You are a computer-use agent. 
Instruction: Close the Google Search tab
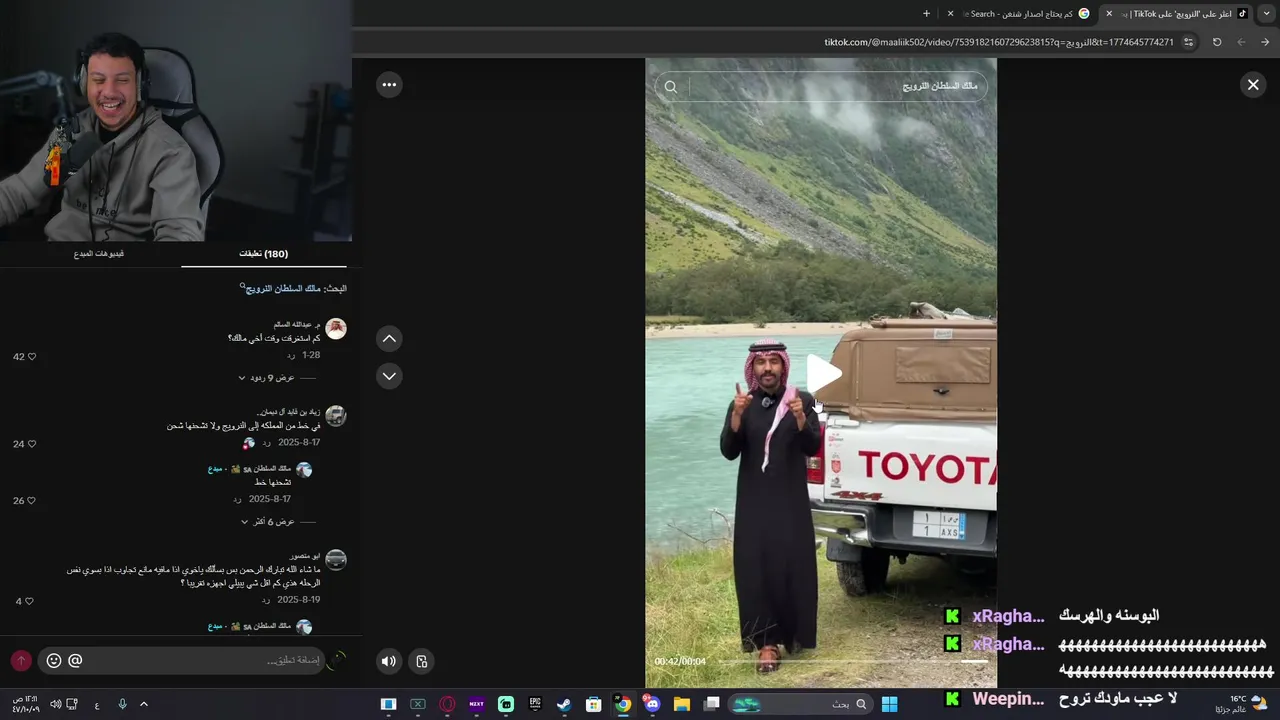click(950, 14)
